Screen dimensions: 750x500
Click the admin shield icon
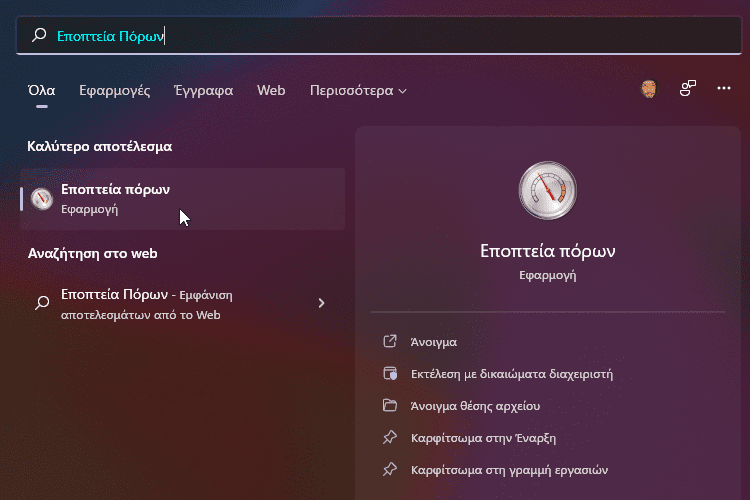click(390, 373)
